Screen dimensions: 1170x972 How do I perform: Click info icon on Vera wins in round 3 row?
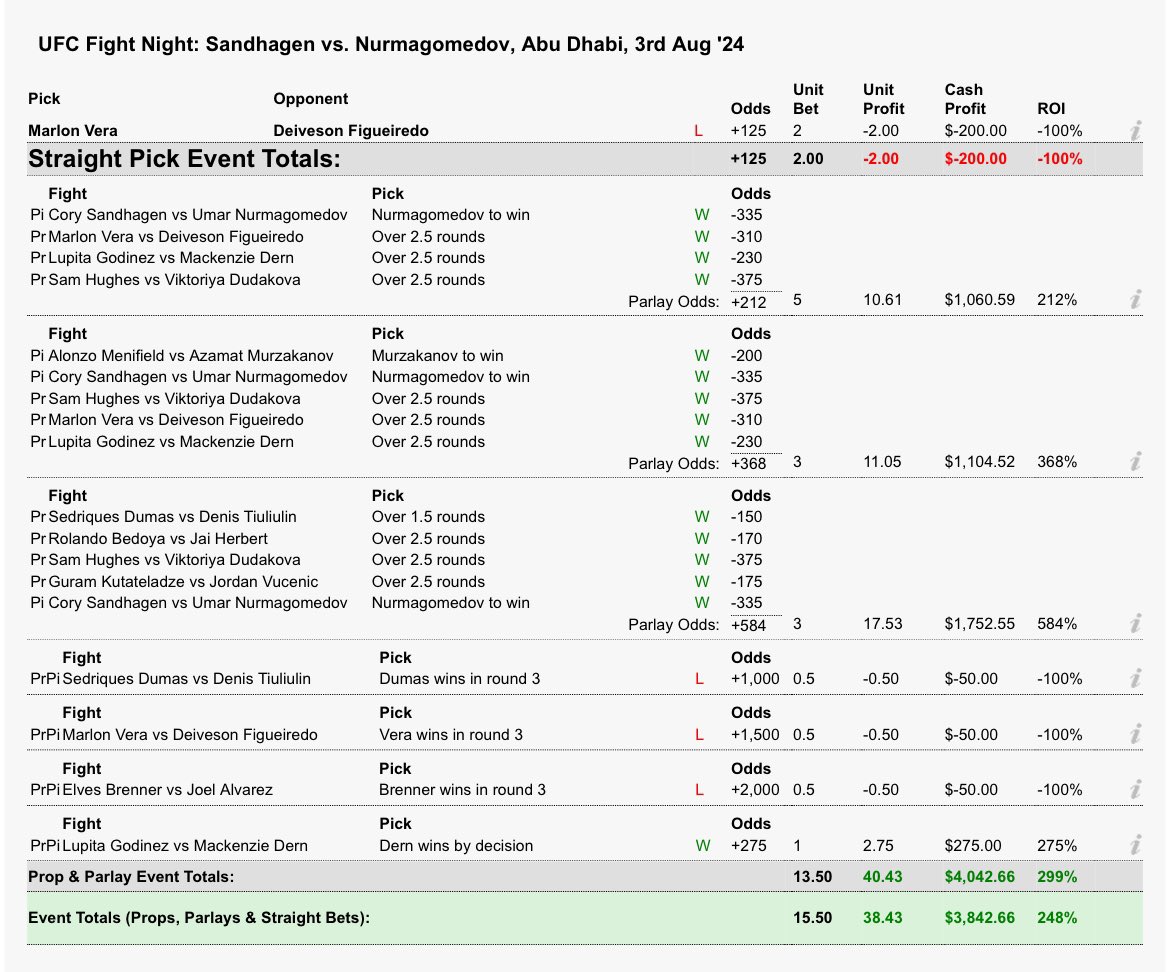[x=1135, y=734]
